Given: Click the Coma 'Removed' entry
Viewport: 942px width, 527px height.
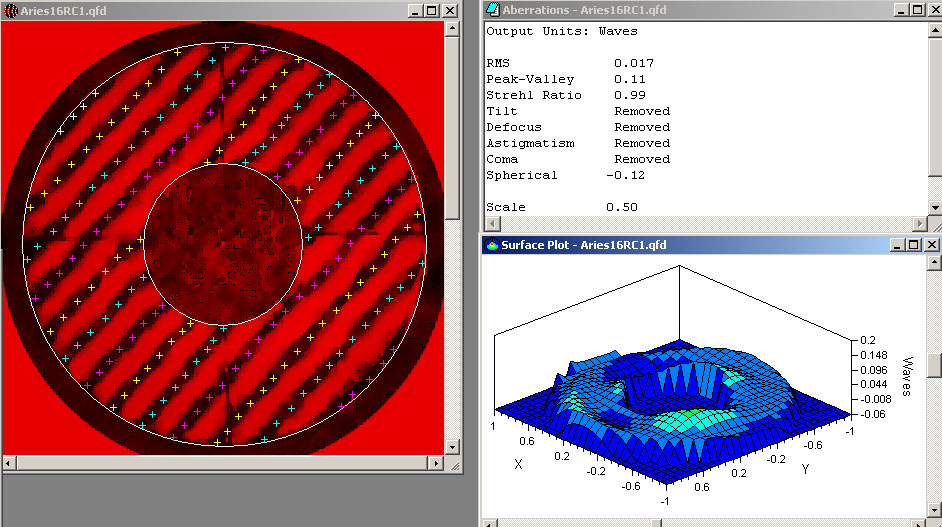Looking at the screenshot, I should (x=642, y=159).
